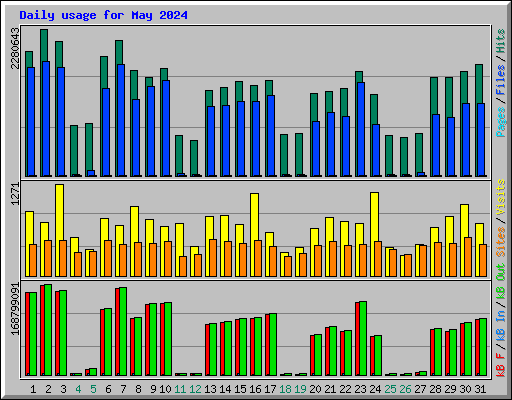Click the 2280643 hits axis value
This screenshot has height=400, width=512.
pyautogui.click(x=15, y=48)
